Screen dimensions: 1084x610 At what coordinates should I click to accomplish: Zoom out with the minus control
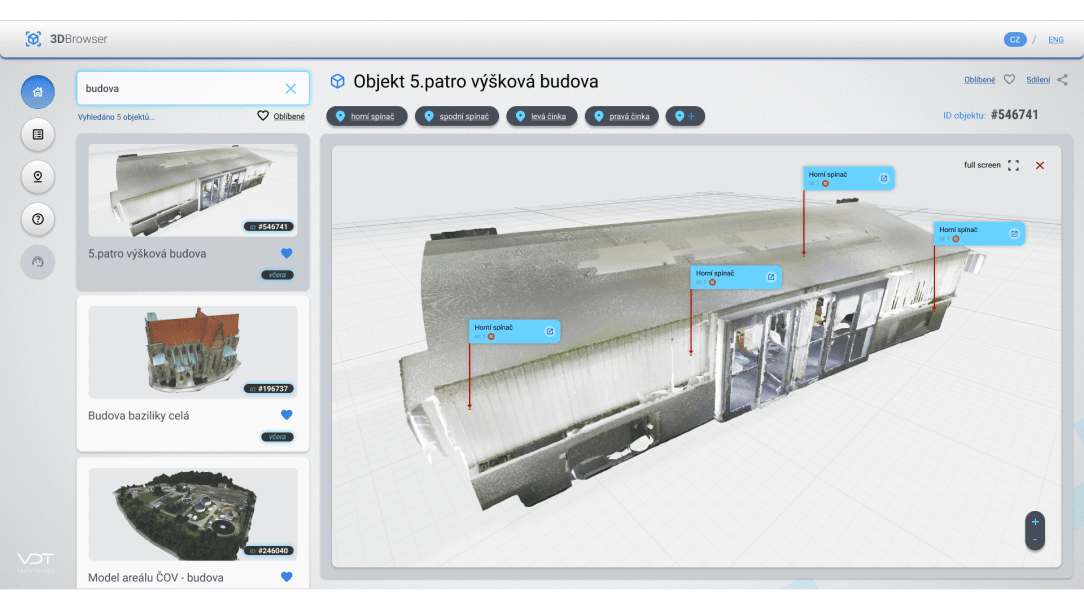[x=1035, y=540]
